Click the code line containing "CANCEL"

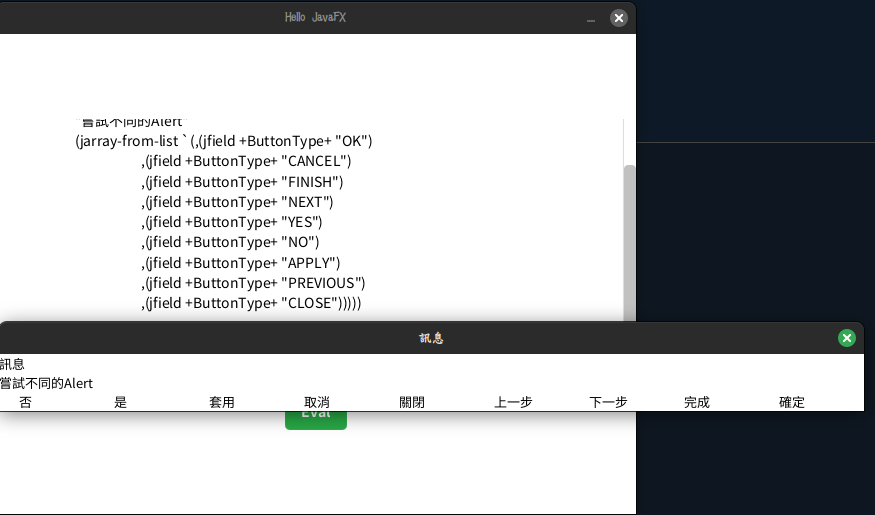click(x=246, y=161)
